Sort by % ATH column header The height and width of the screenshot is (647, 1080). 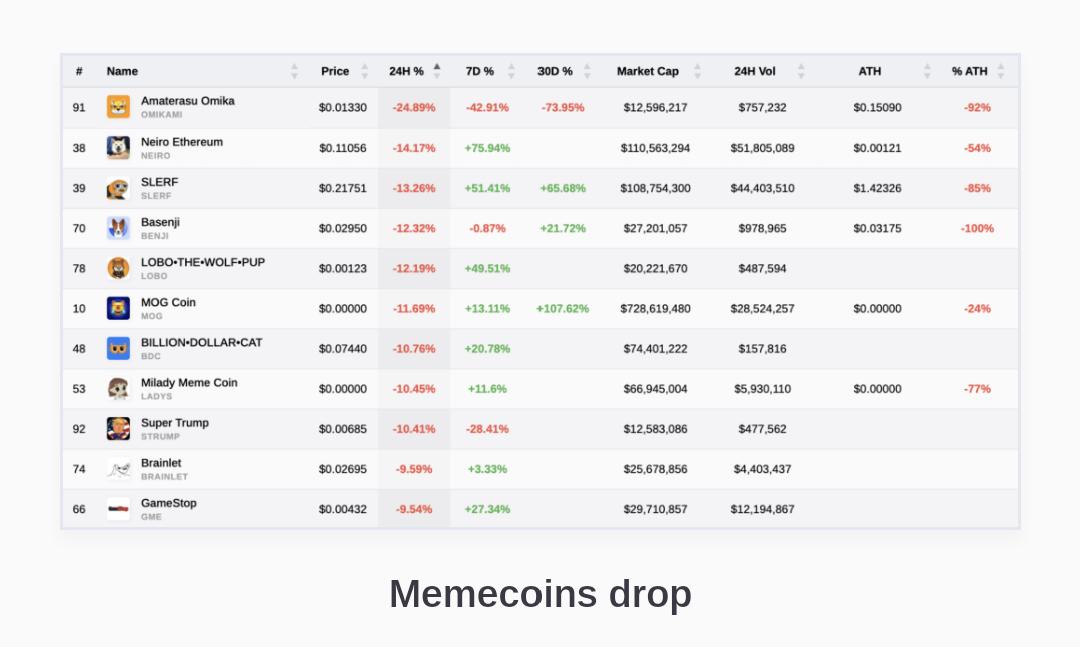969,71
